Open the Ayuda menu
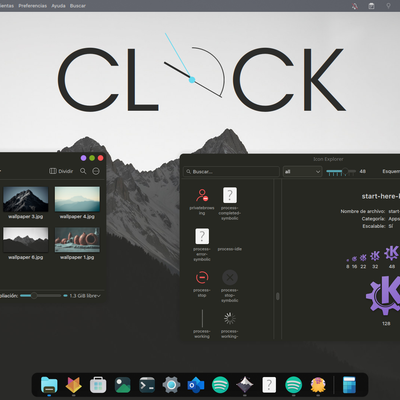 (x=58, y=6)
